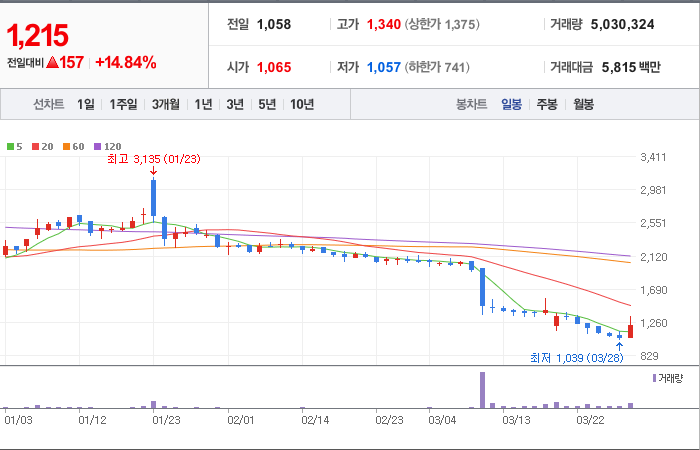Image resolution: width=700 pixels, height=450 pixels.
Task: Switch to 월봉 monthly candles
Action: (x=583, y=104)
